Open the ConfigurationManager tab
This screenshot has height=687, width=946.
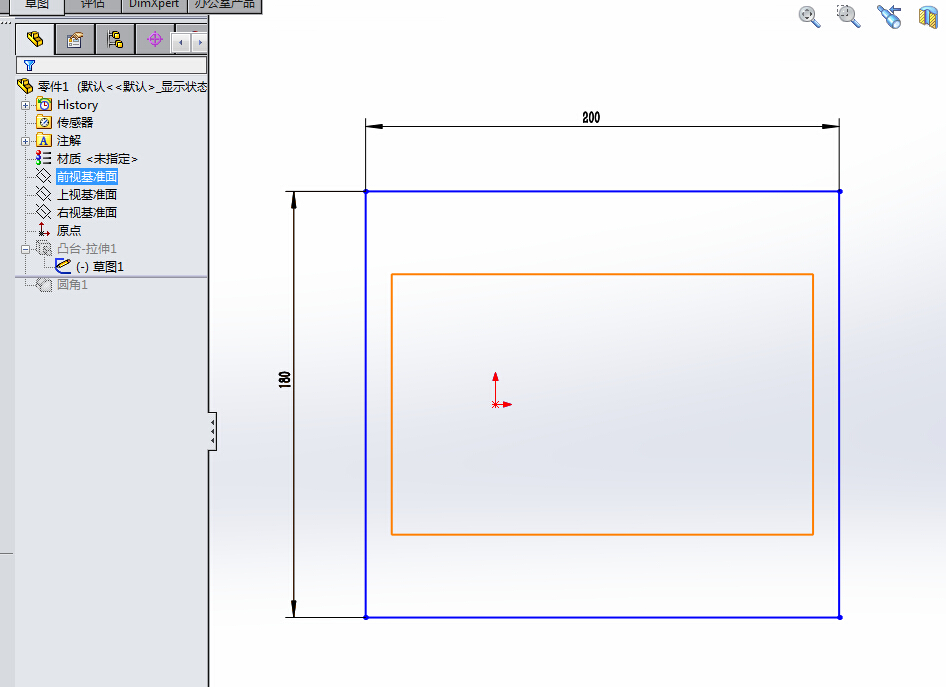point(115,40)
